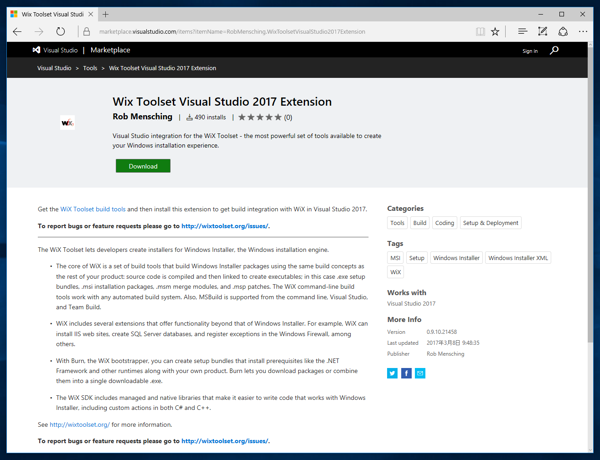Click Tools breadcrumb link
Screen dimensions: 600x460
[90, 68]
